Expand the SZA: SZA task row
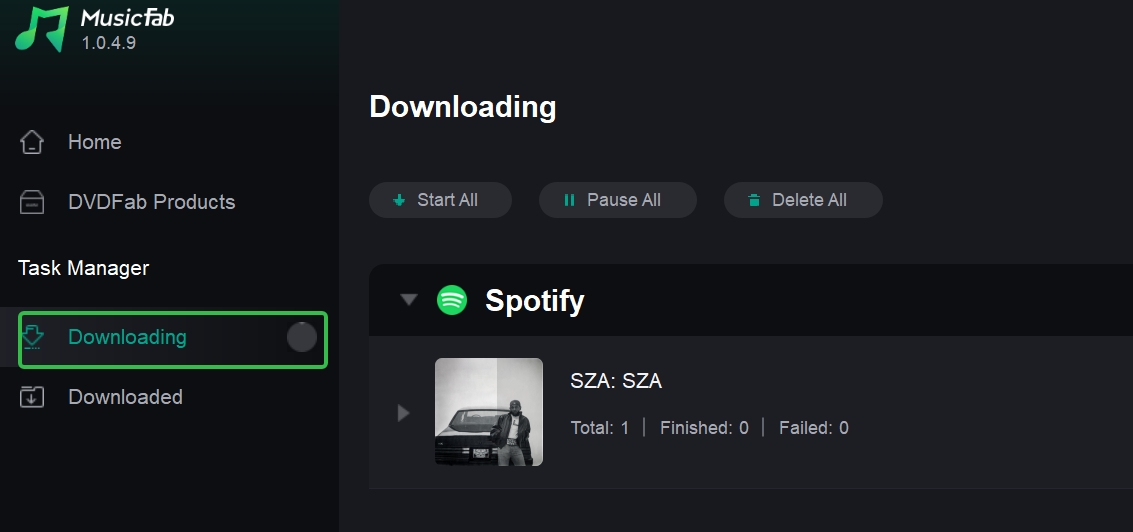This screenshot has height=532, width=1133. [x=403, y=412]
